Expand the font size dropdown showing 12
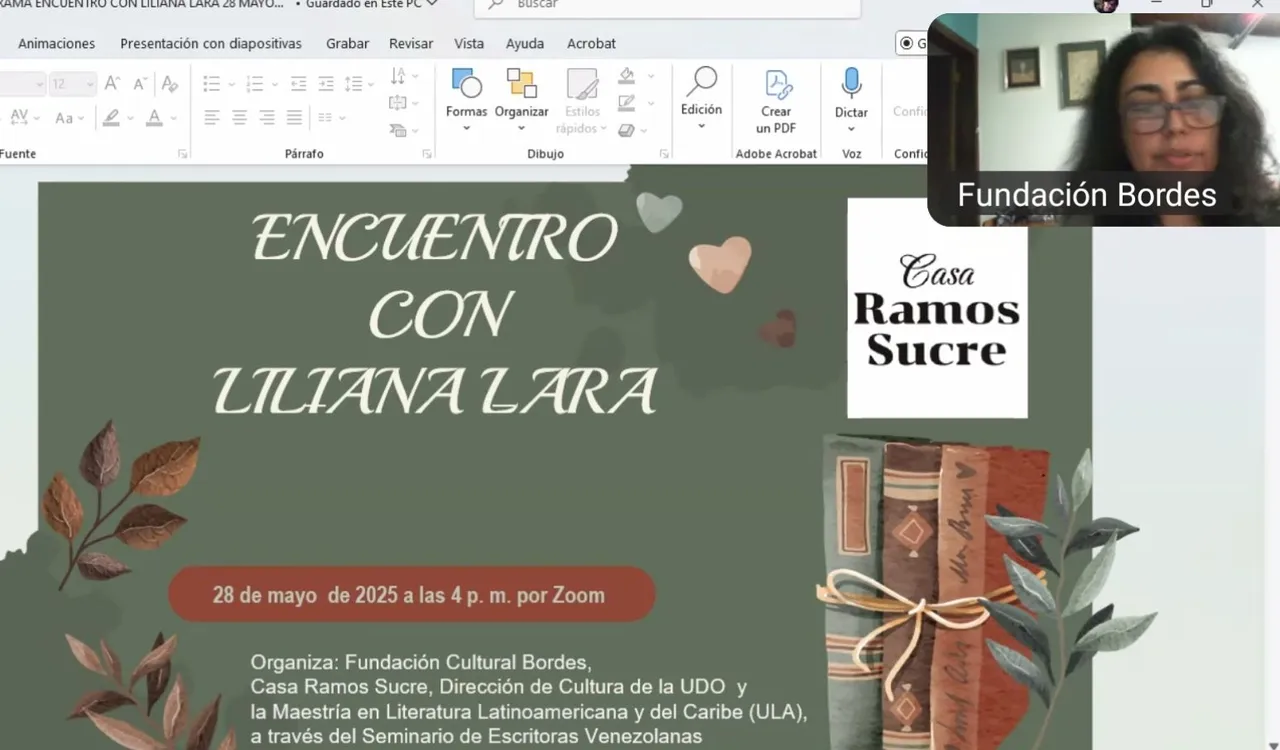Viewport: 1280px width, 750px height. click(x=89, y=85)
